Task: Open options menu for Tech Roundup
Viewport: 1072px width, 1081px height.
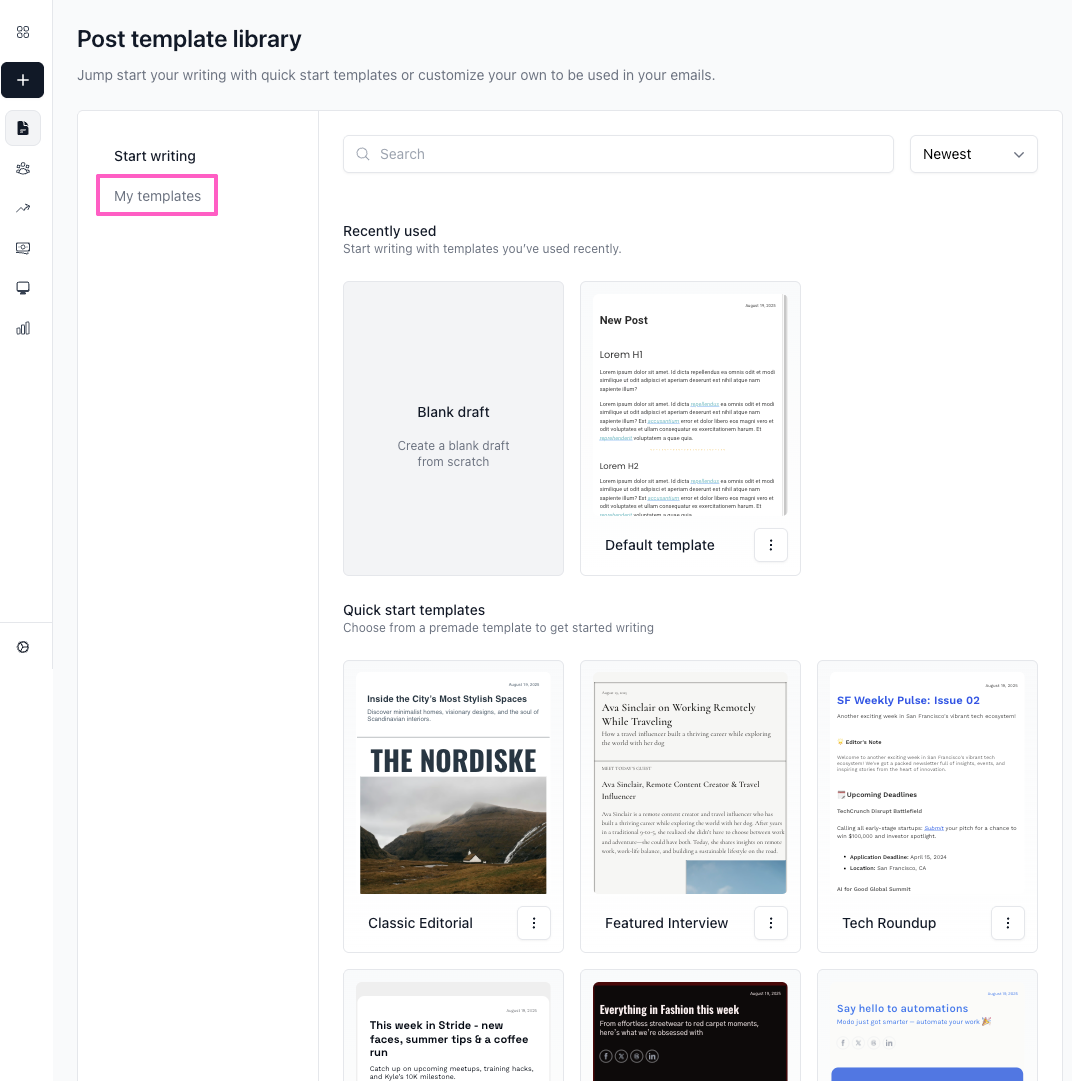Action: (1007, 923)
